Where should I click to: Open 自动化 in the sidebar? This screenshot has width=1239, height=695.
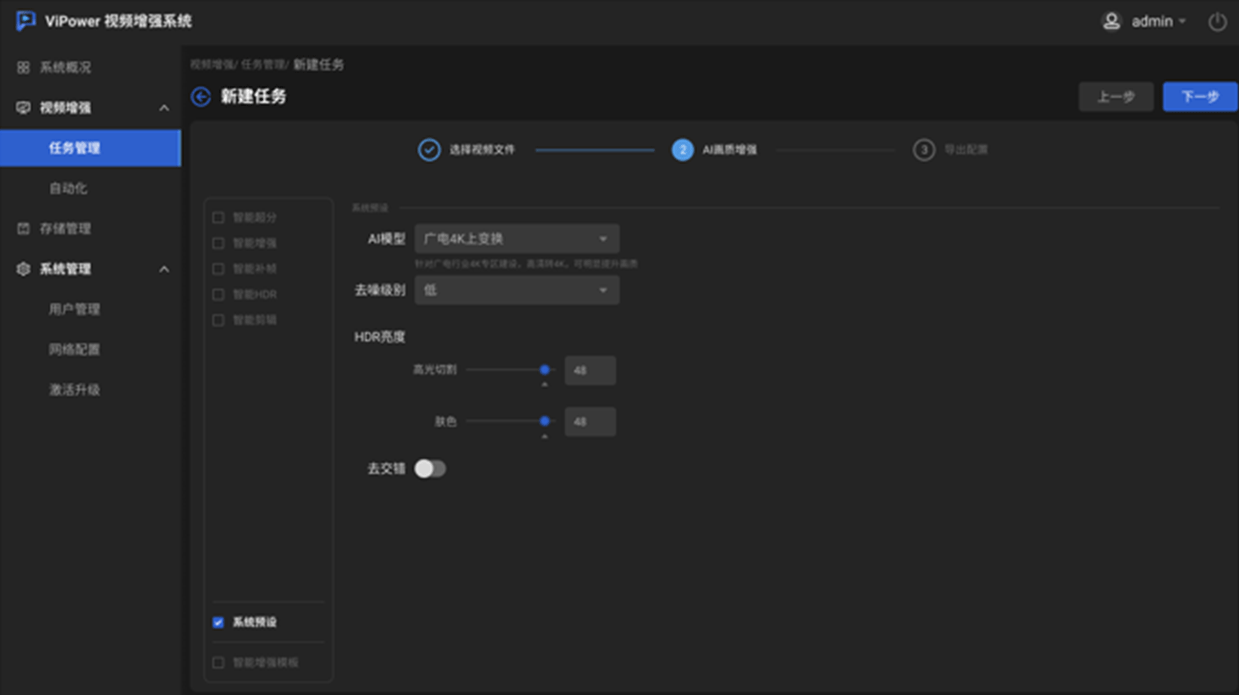coord(68,188)
